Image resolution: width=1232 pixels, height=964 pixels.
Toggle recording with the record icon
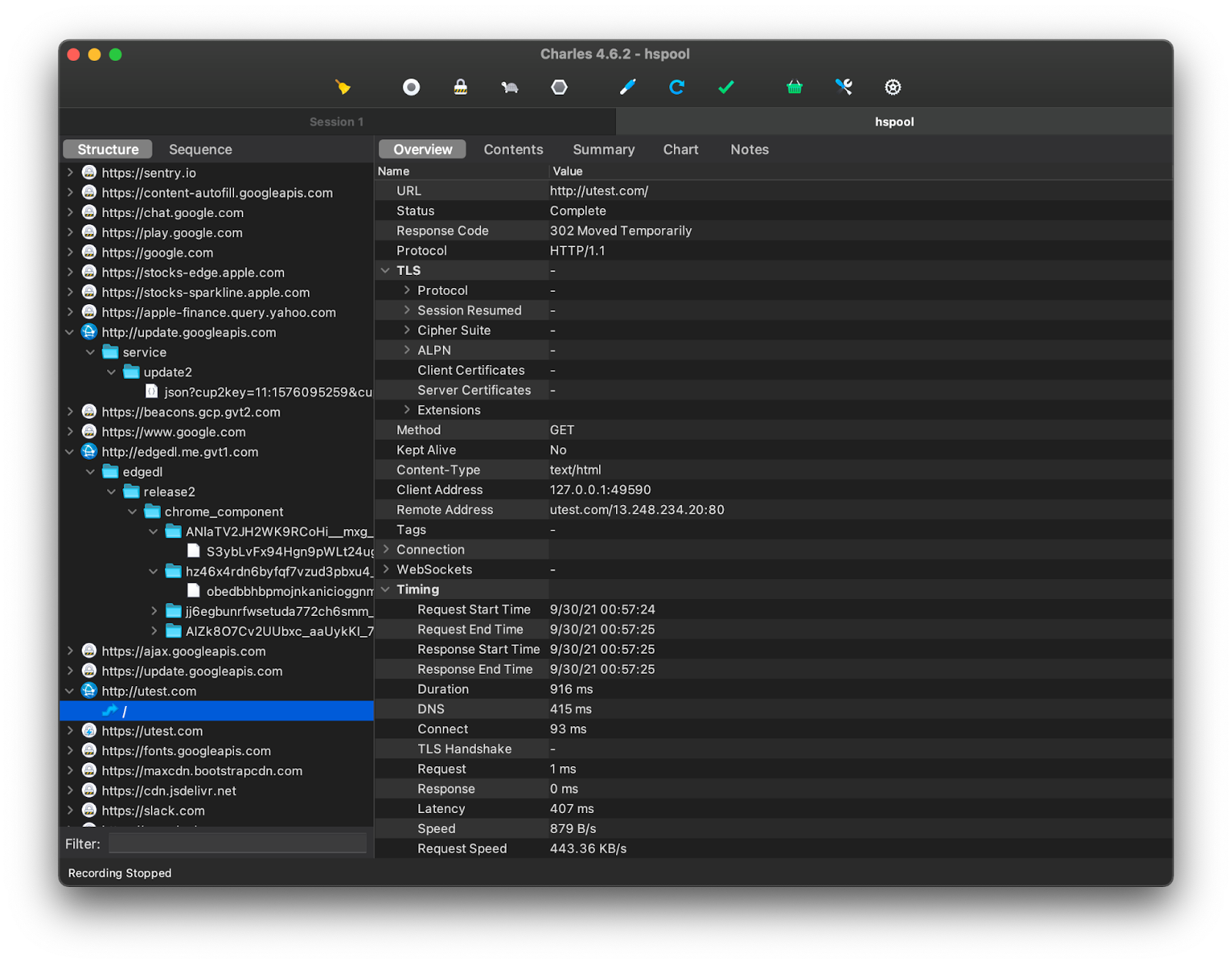coord(410,87)
